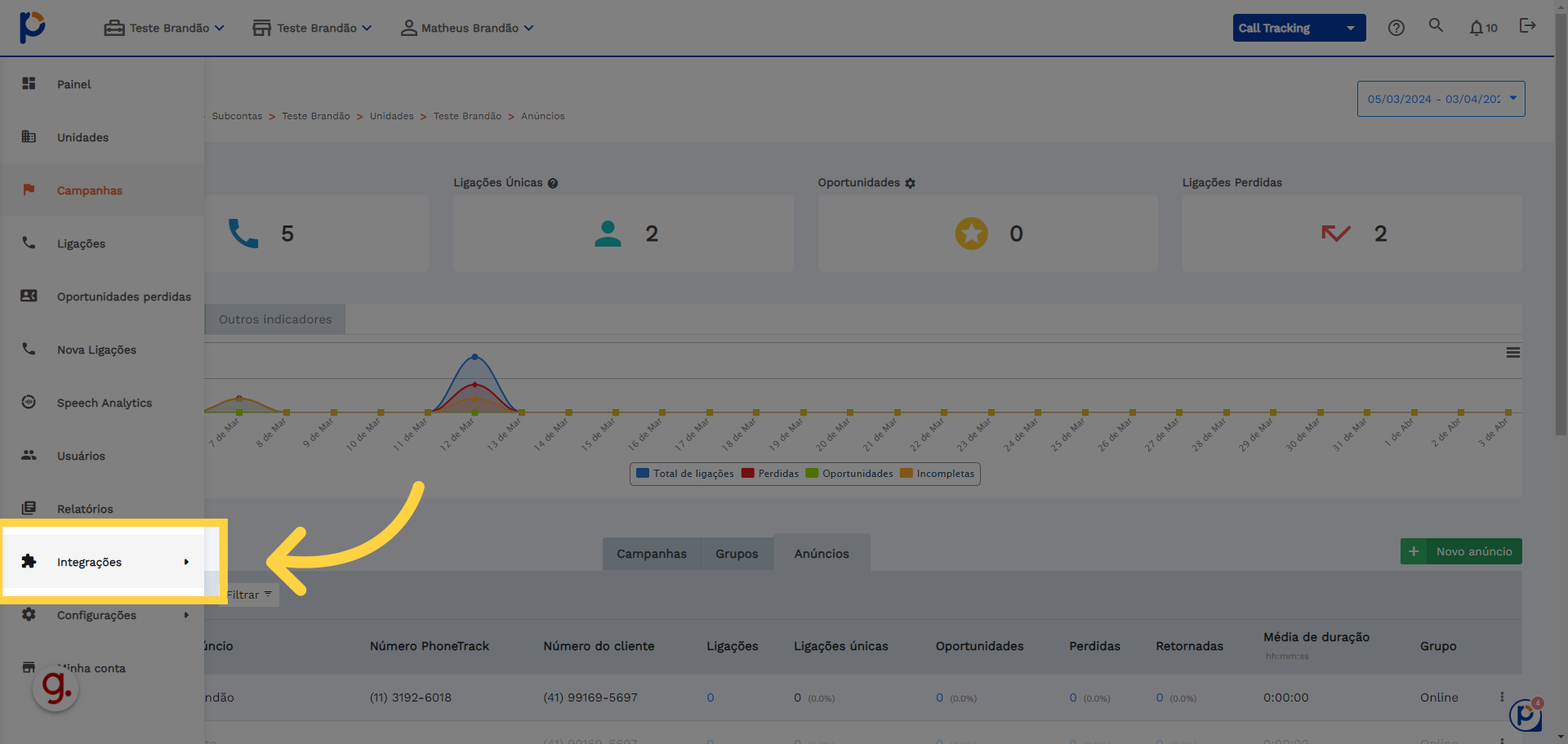Open row options for Online ad

tap(1502, 697)
